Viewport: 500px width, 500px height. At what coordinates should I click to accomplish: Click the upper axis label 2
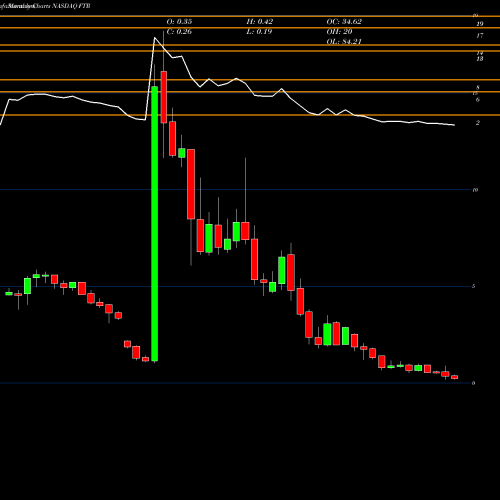[478, 123]
